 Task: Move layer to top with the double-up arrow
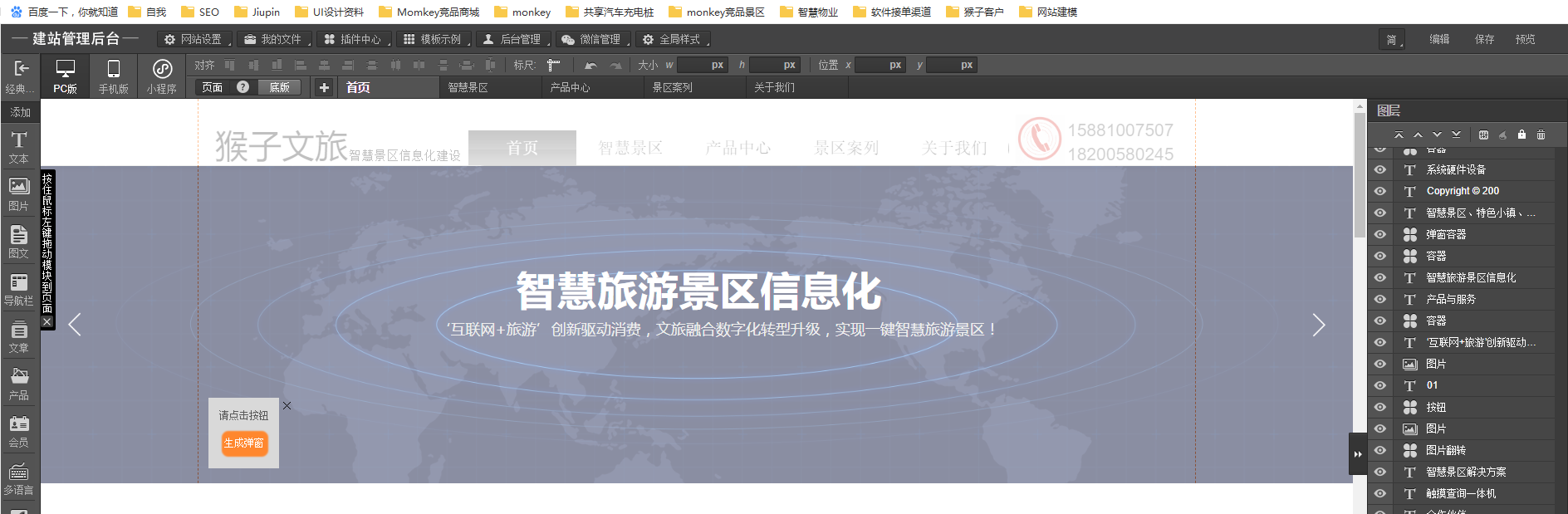pos(1399,135)
